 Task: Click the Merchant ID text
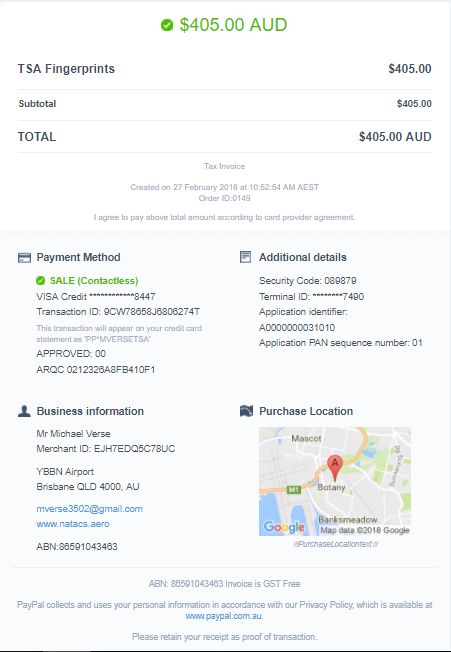tap(106, 449)
